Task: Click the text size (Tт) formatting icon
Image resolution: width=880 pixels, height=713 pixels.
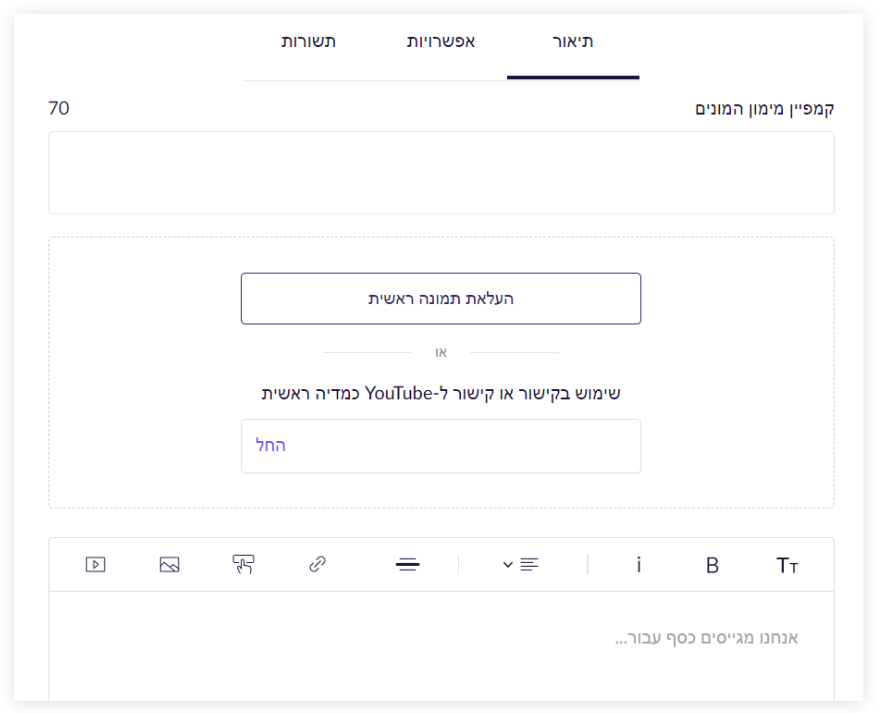Action: (787, 565)
